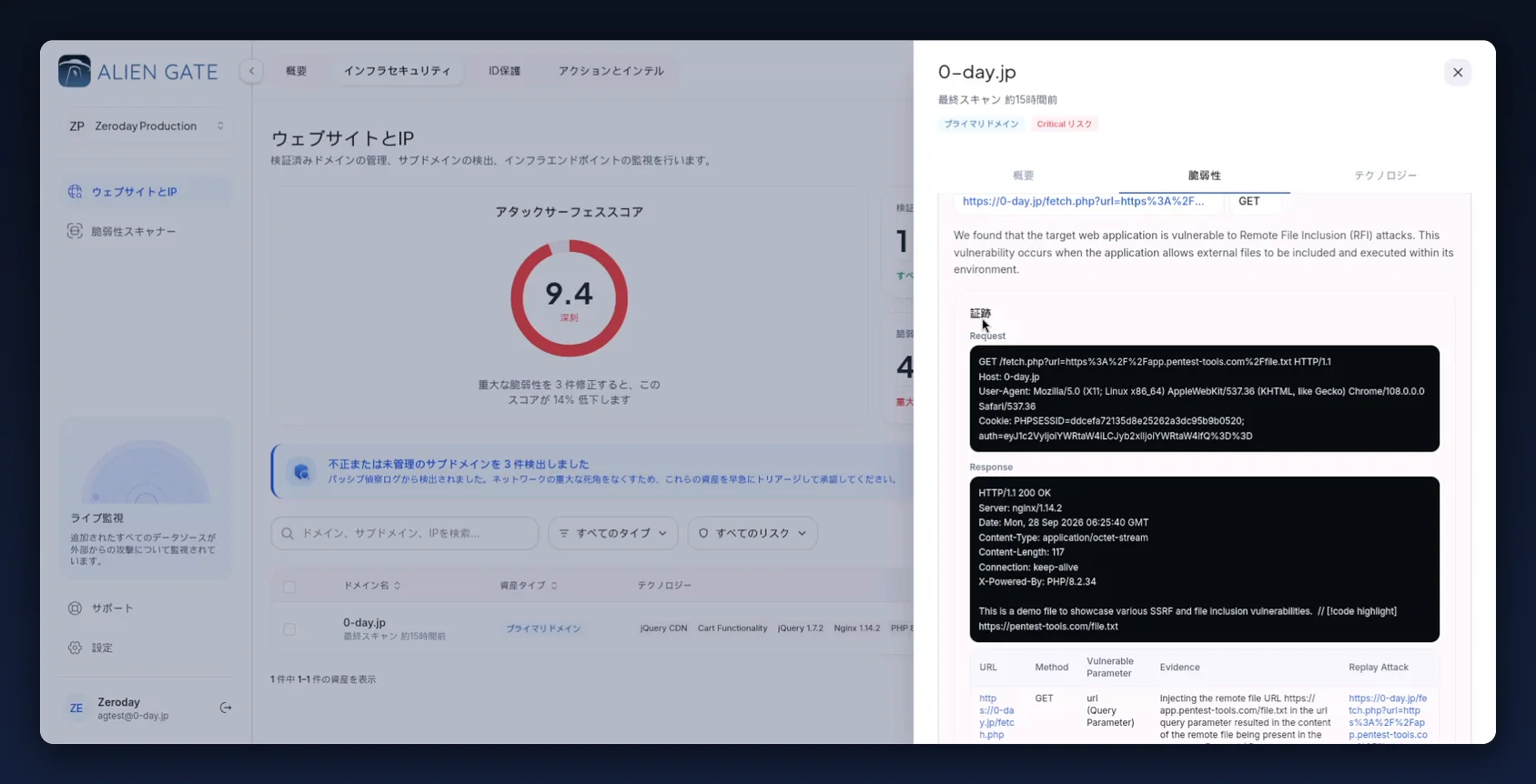The image size is (1536, 784).
Task: Open 脆弱性スキャナー in the sidebar
Action: point(146,231)
